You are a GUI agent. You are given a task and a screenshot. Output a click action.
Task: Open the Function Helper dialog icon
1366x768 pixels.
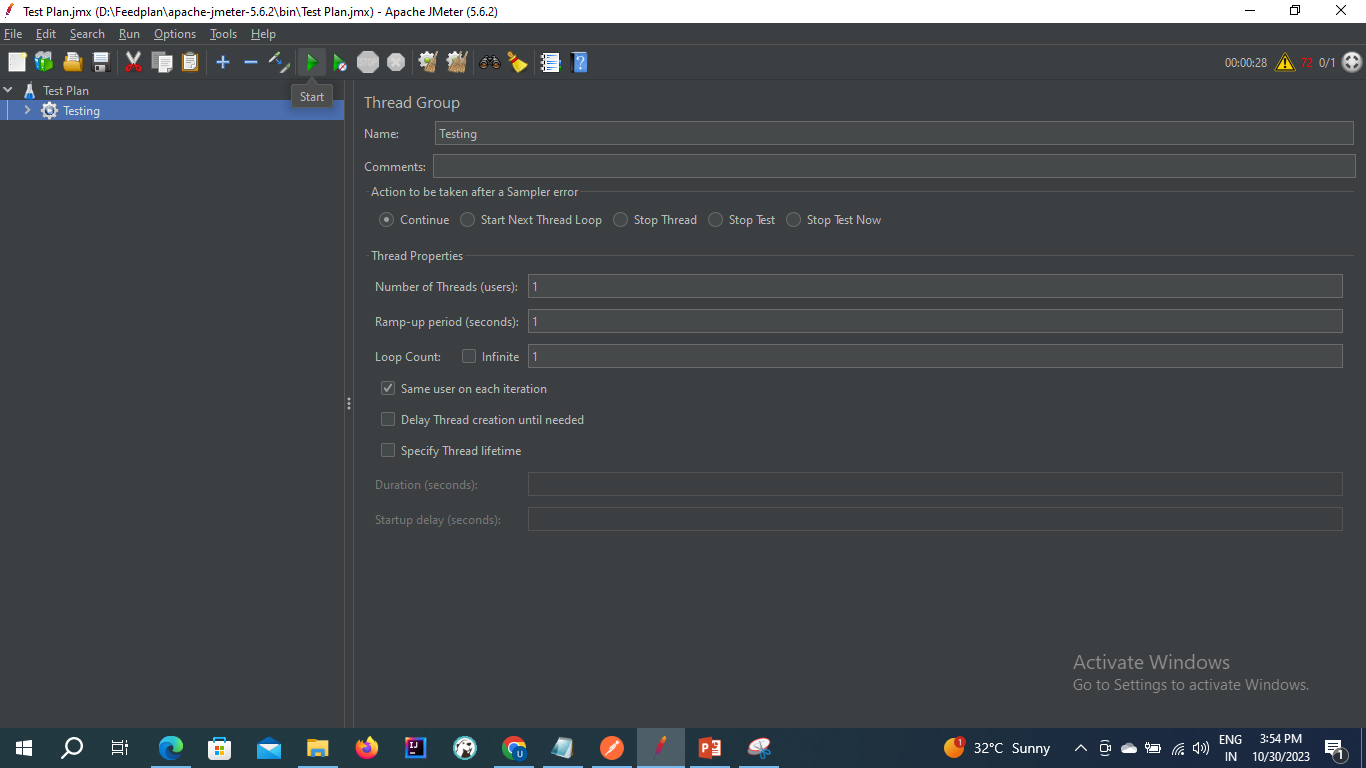pos(550,62)
